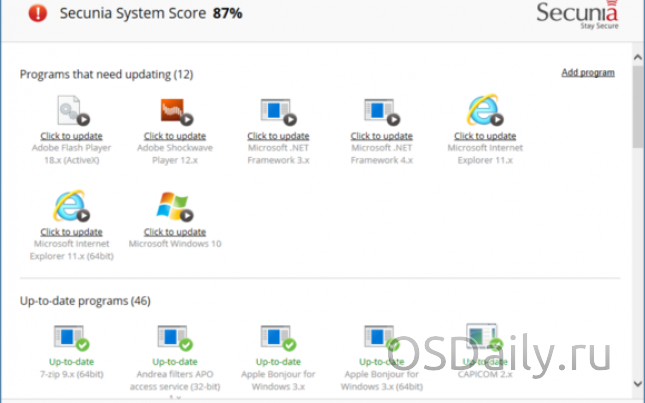Click the vertical scrollbar on the right
The width and height of the screenshot is (645, 403).
tap(636, 110)
